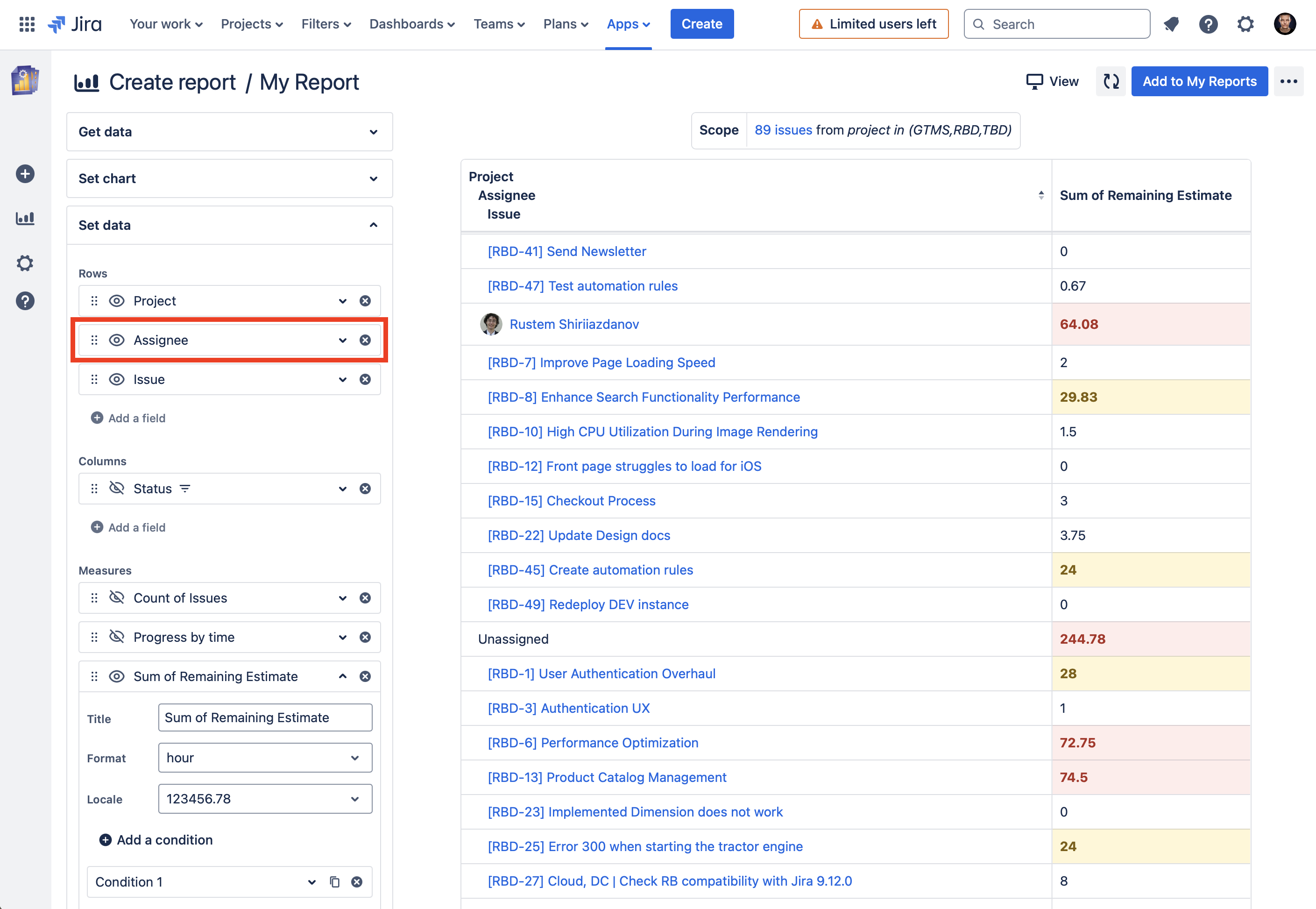Open the more options ellipsis menu
Viewport: 1316px width, 909px height.
1288,81
